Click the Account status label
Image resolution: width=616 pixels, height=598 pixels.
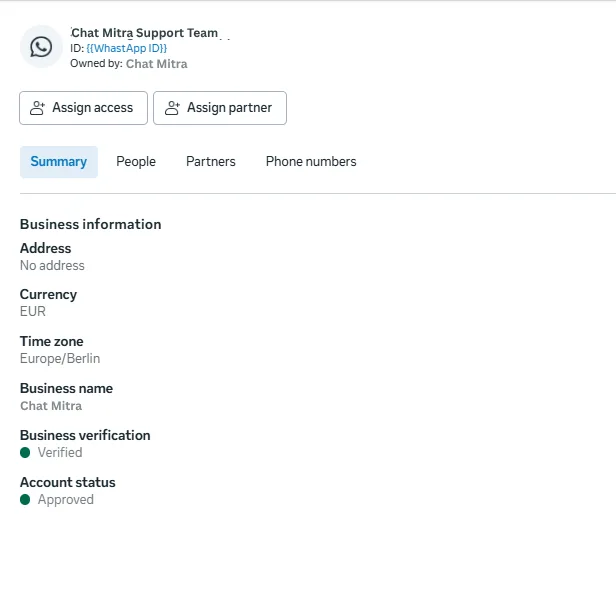coord(68,482)
